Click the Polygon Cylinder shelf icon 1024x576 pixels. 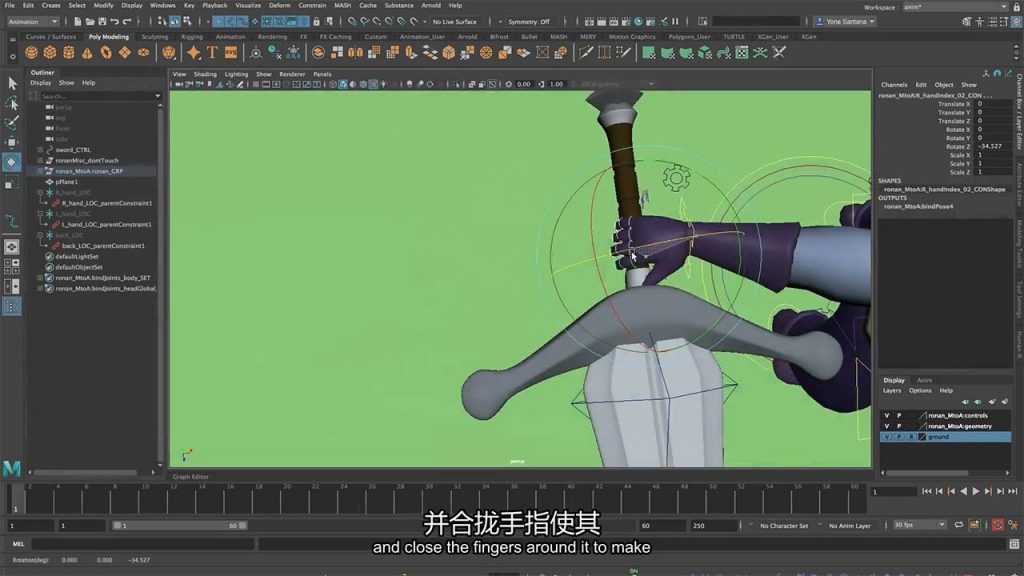coord(69,52)
